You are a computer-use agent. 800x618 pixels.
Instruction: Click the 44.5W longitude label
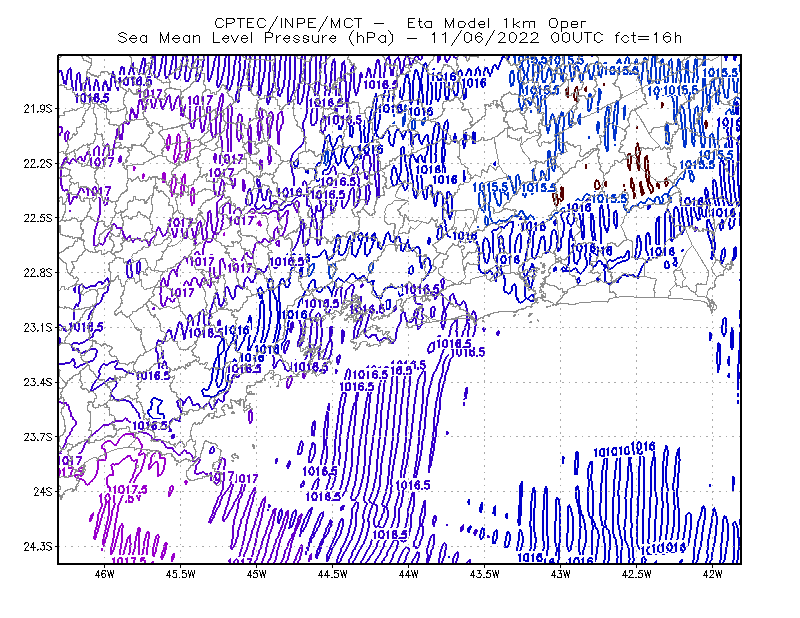tap(333, 574)
